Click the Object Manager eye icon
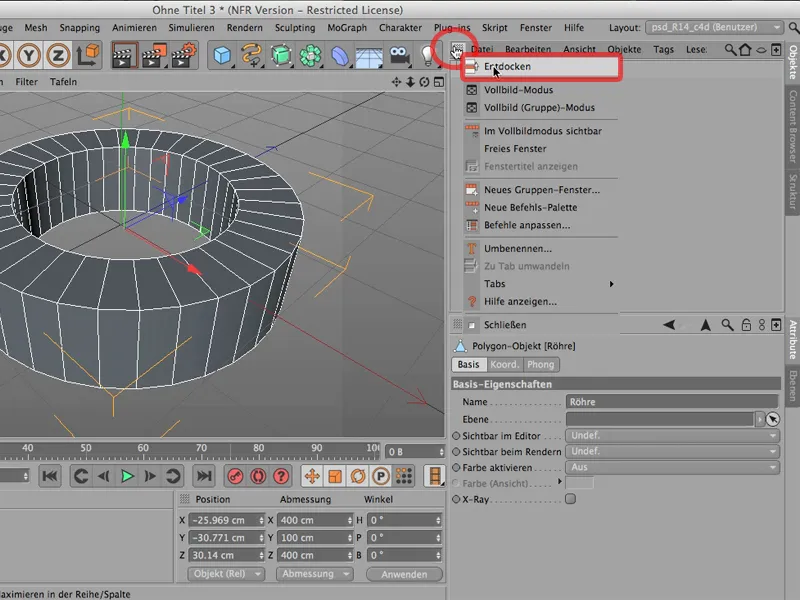Image resolution: width=800 pixels, height=600 pixels. [x=761, y=50]
